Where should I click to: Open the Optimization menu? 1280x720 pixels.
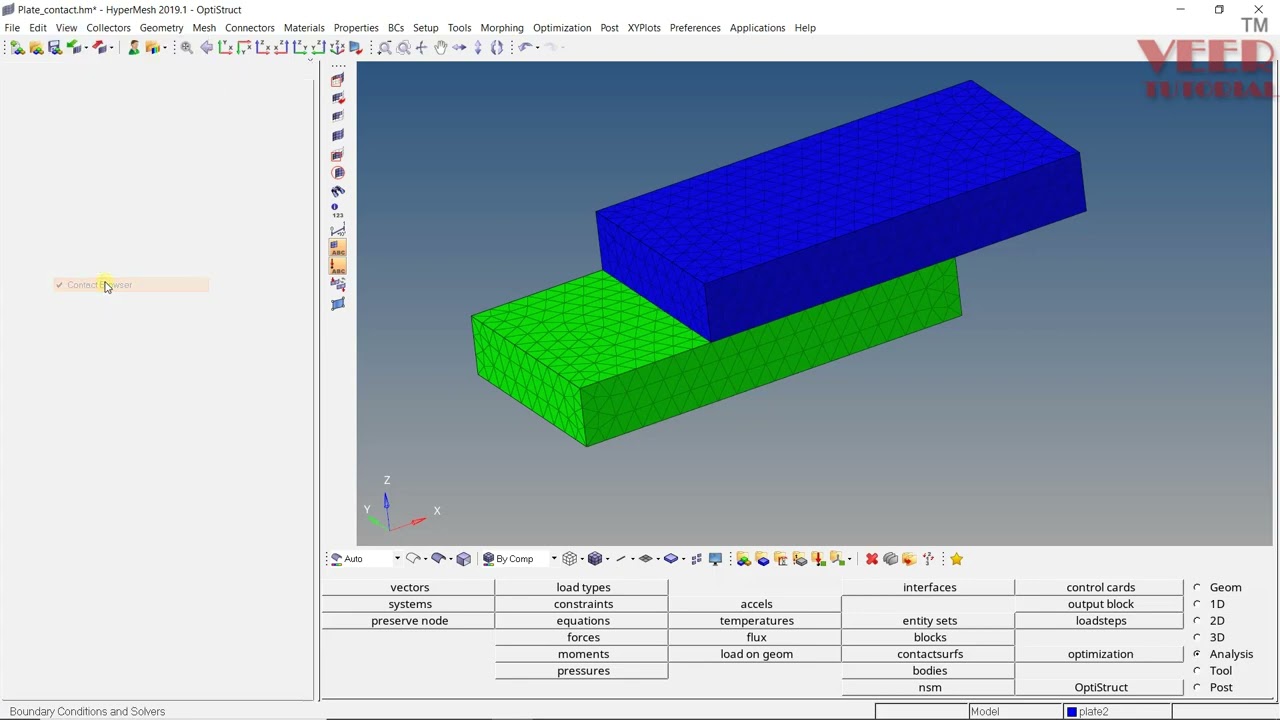[562, 28]
